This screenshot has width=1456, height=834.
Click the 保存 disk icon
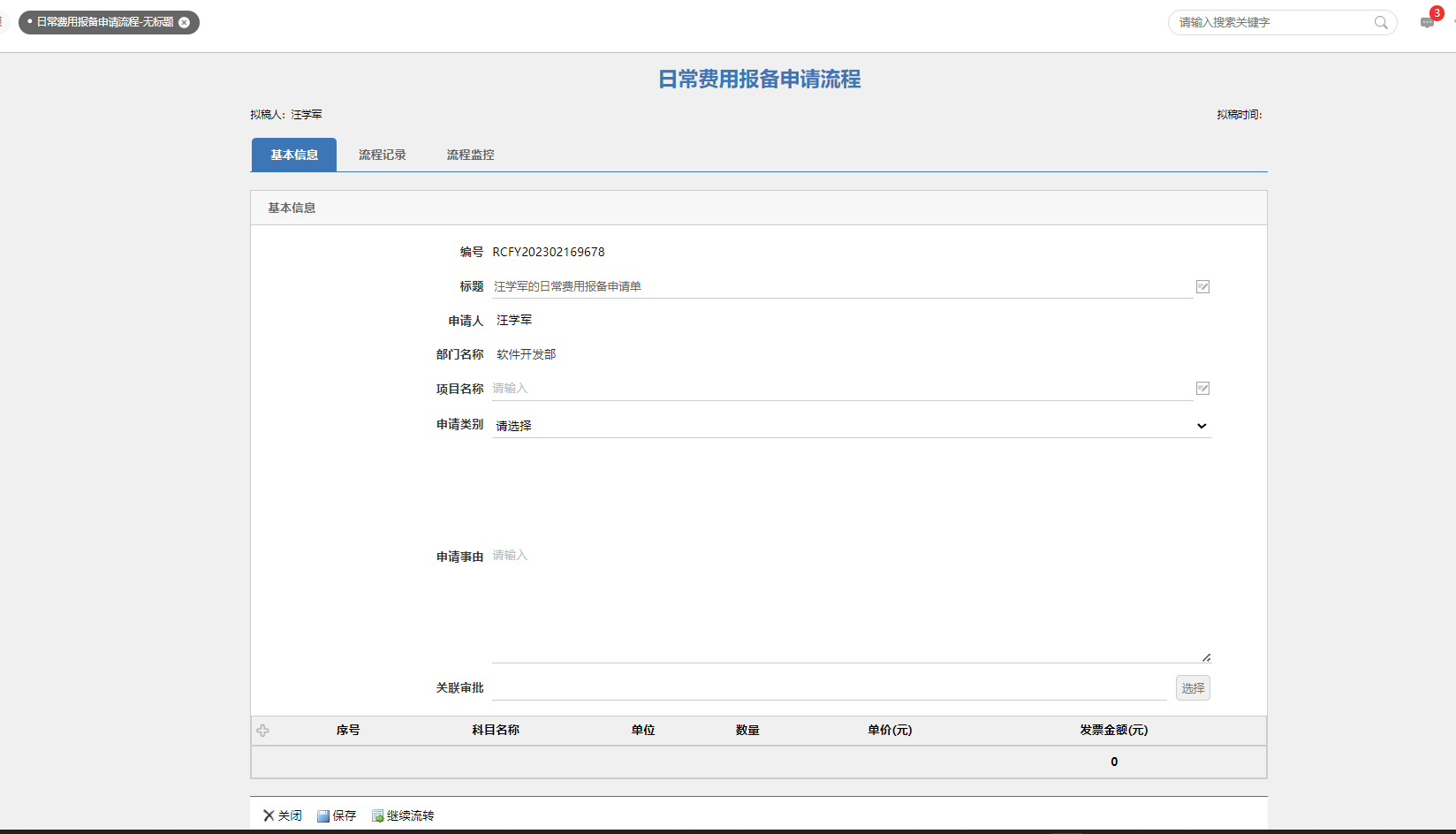point(323,815)
